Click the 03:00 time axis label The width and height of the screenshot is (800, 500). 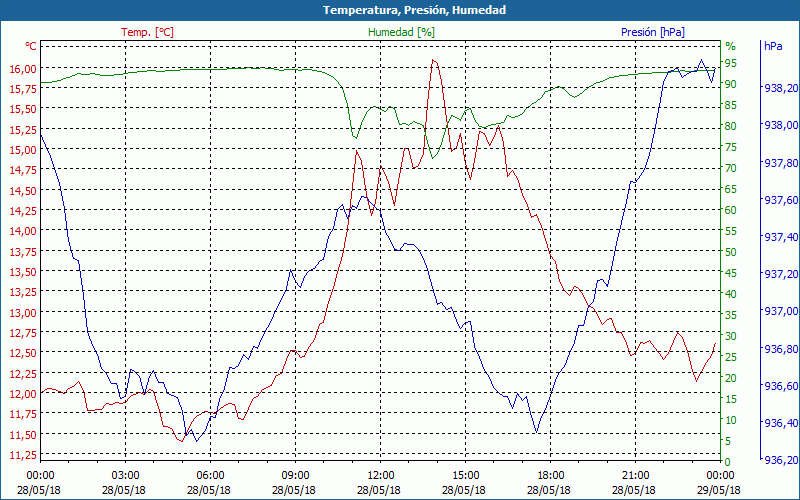tap(126, 476)
